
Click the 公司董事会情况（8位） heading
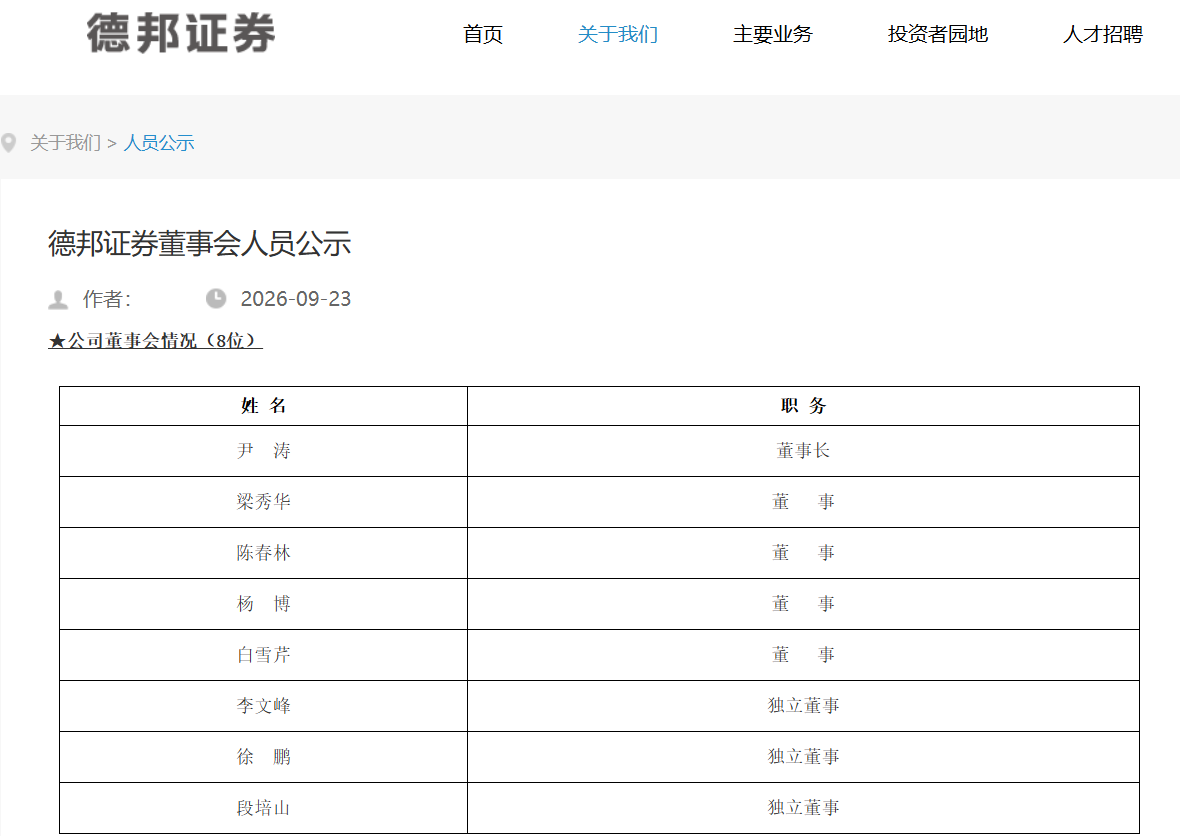[155, 341]
